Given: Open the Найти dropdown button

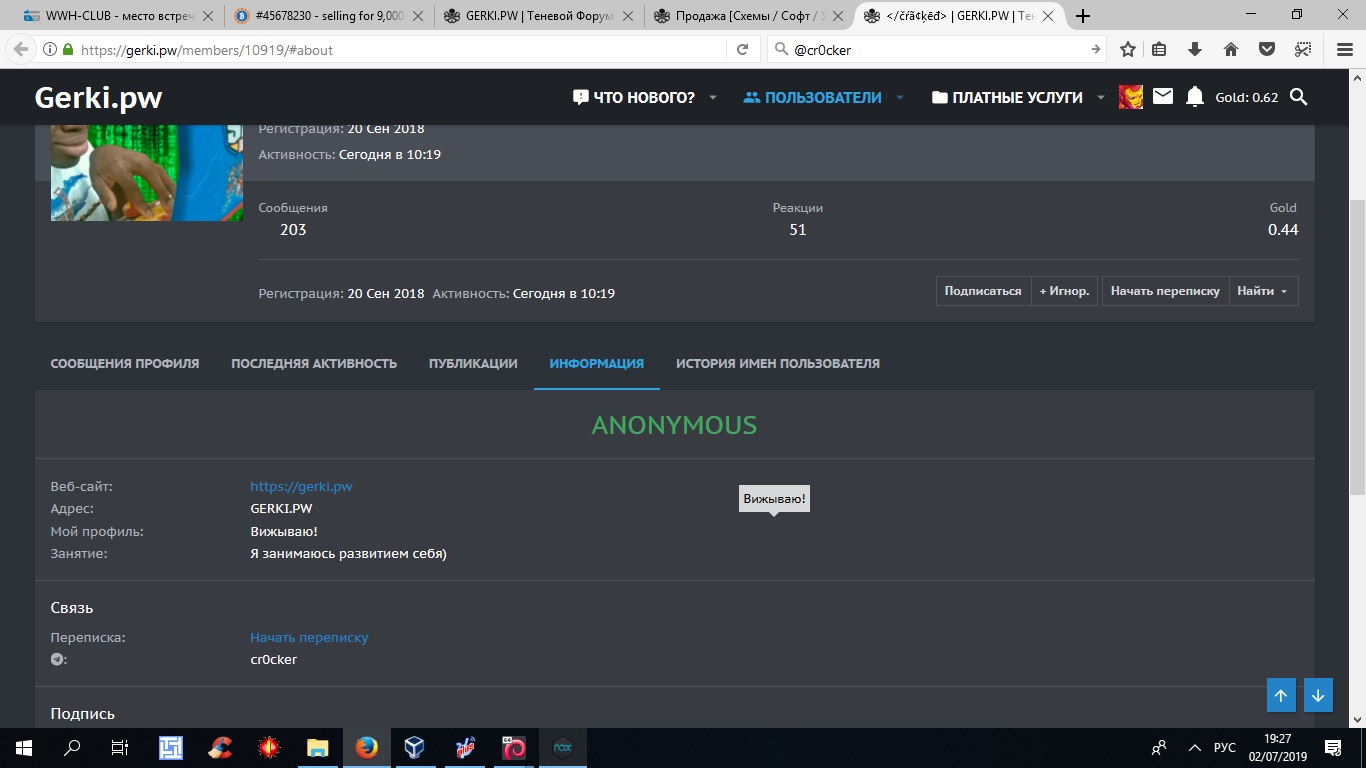Looking at the screenshot, I should click(1262, 291).
